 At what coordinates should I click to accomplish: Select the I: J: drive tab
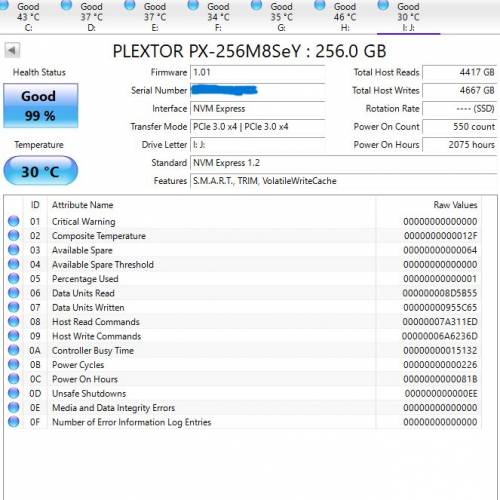click(408, 16)
